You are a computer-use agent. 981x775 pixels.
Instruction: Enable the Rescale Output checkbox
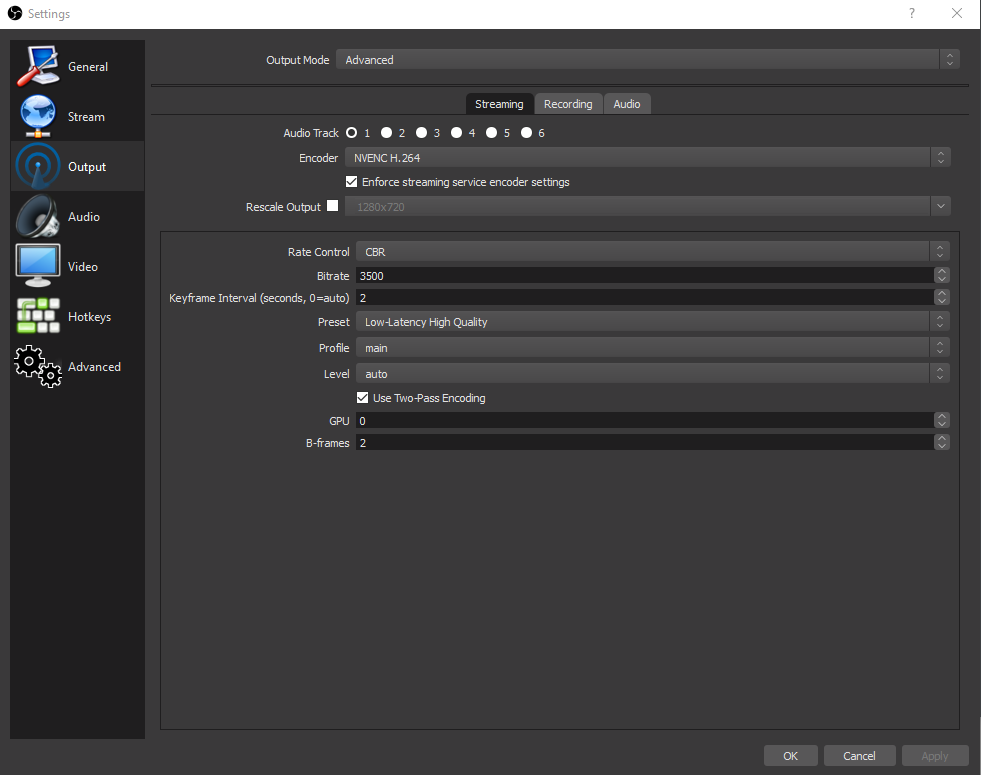(333, 206)
